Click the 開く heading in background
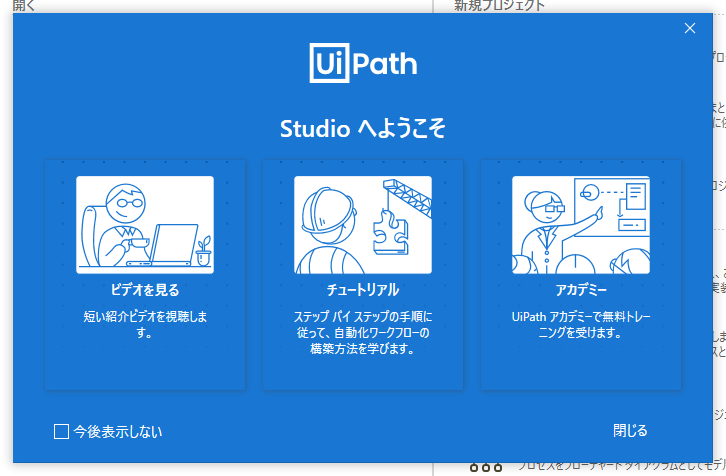726x476 pixels. (x=24, y=5)
